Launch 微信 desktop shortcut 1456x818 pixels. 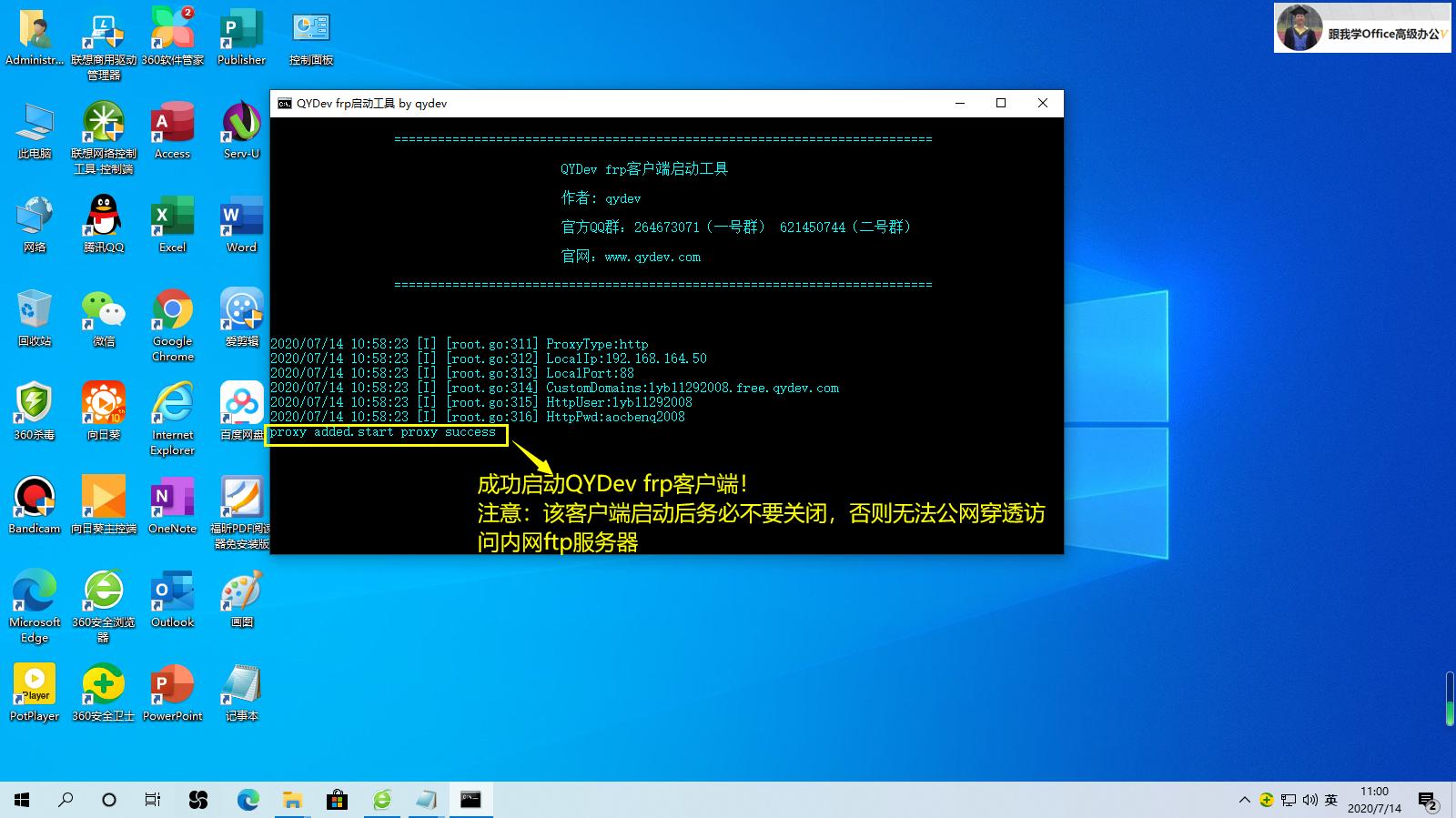coord(104,318)
